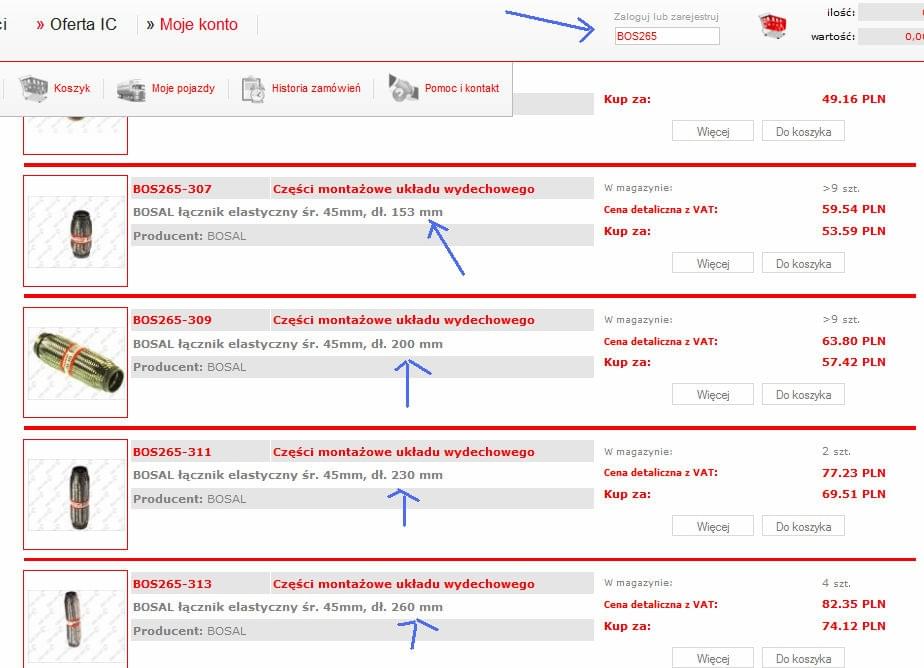Click the Zaloguj lub zarejestruj link
The width and height of the screenshot is (924, 668).
coord(666,16)
